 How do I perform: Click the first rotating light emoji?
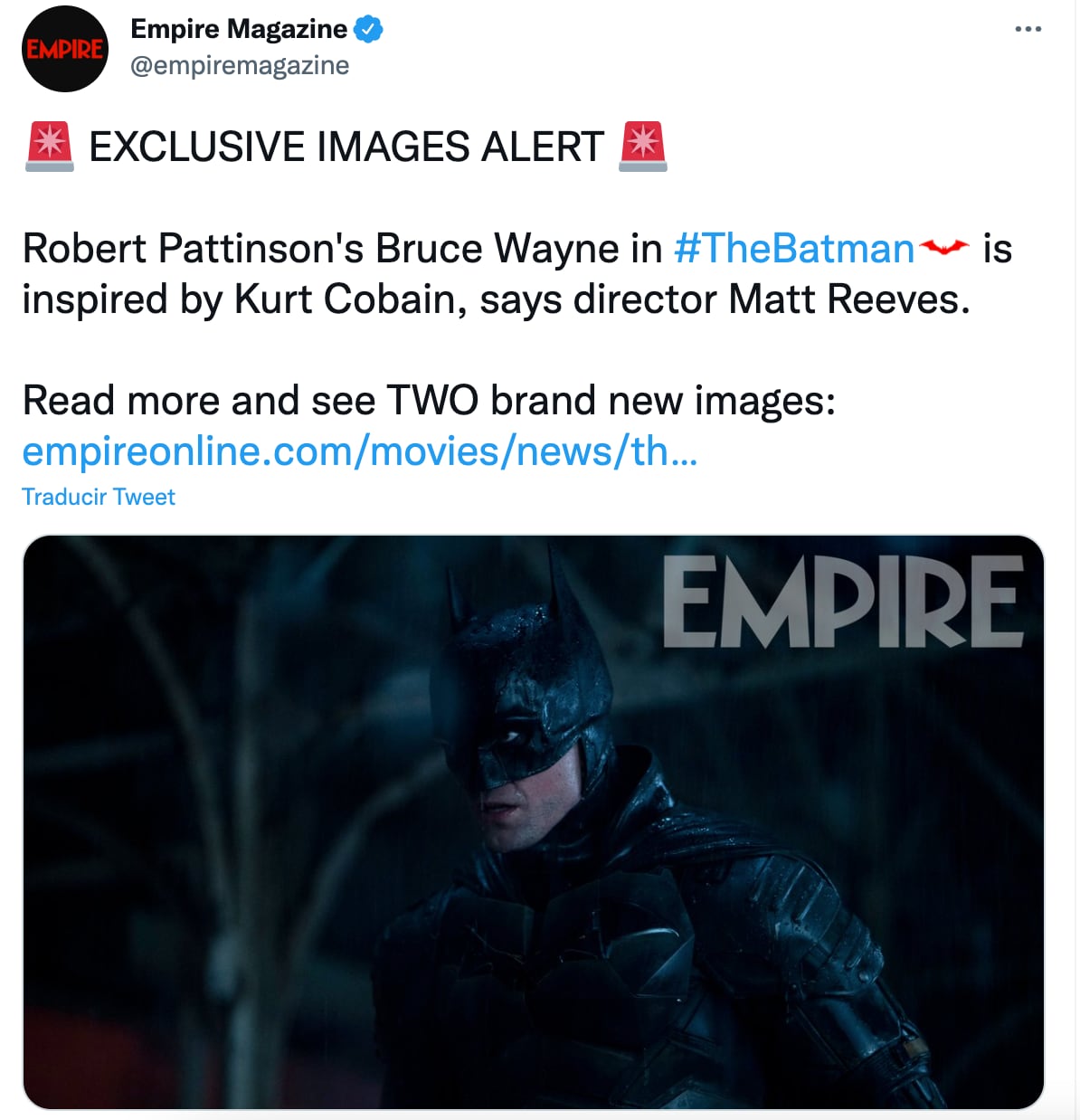(x=50, y=146)
